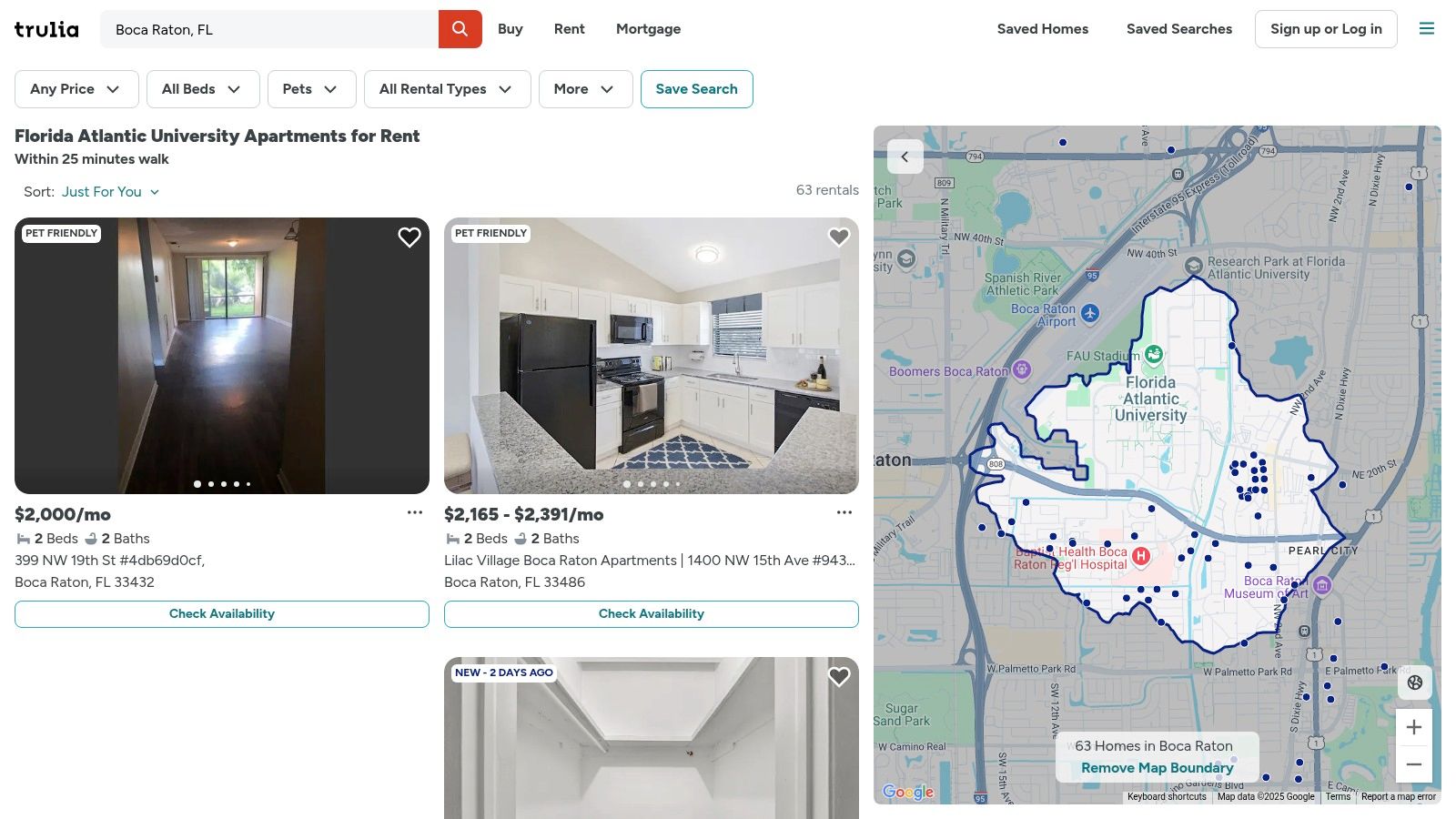This screenshot has height=819, width=1456.
Task: Toggle map layers globe icon
Action: pyautogui.click(x=1415, y=682)
